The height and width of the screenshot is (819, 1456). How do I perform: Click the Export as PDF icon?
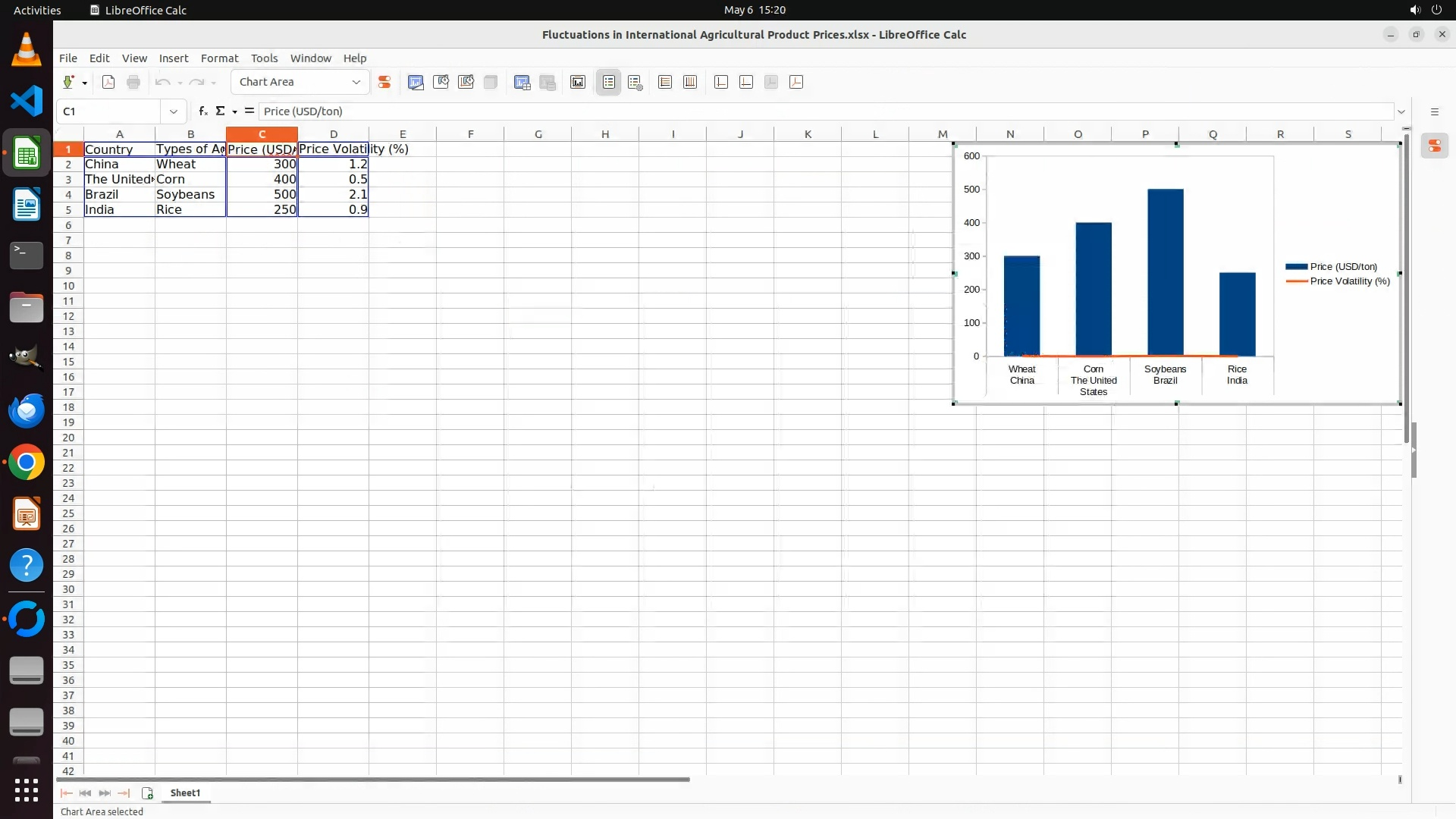click(108, 82)
